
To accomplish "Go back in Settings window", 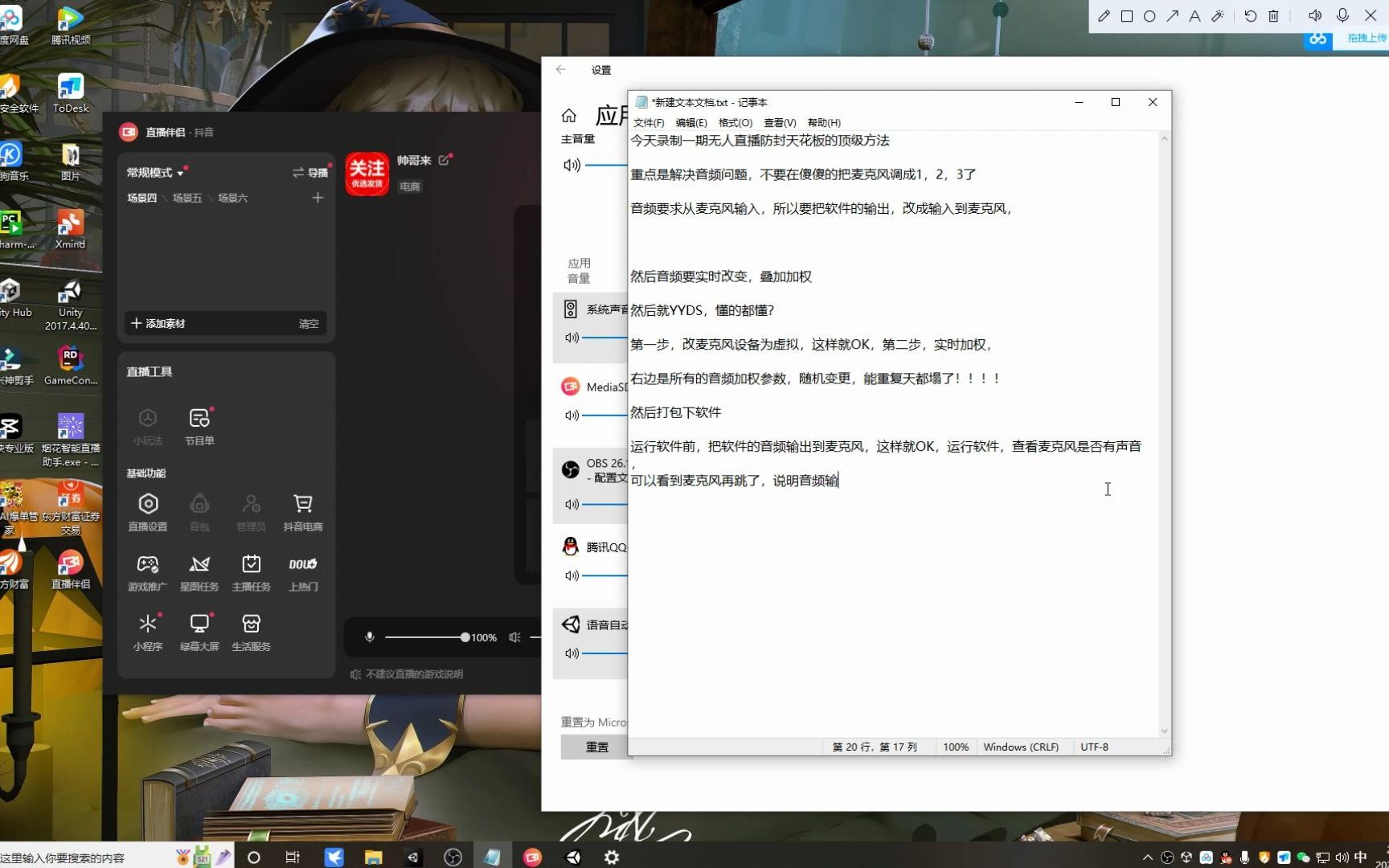I will pos(560,70).
